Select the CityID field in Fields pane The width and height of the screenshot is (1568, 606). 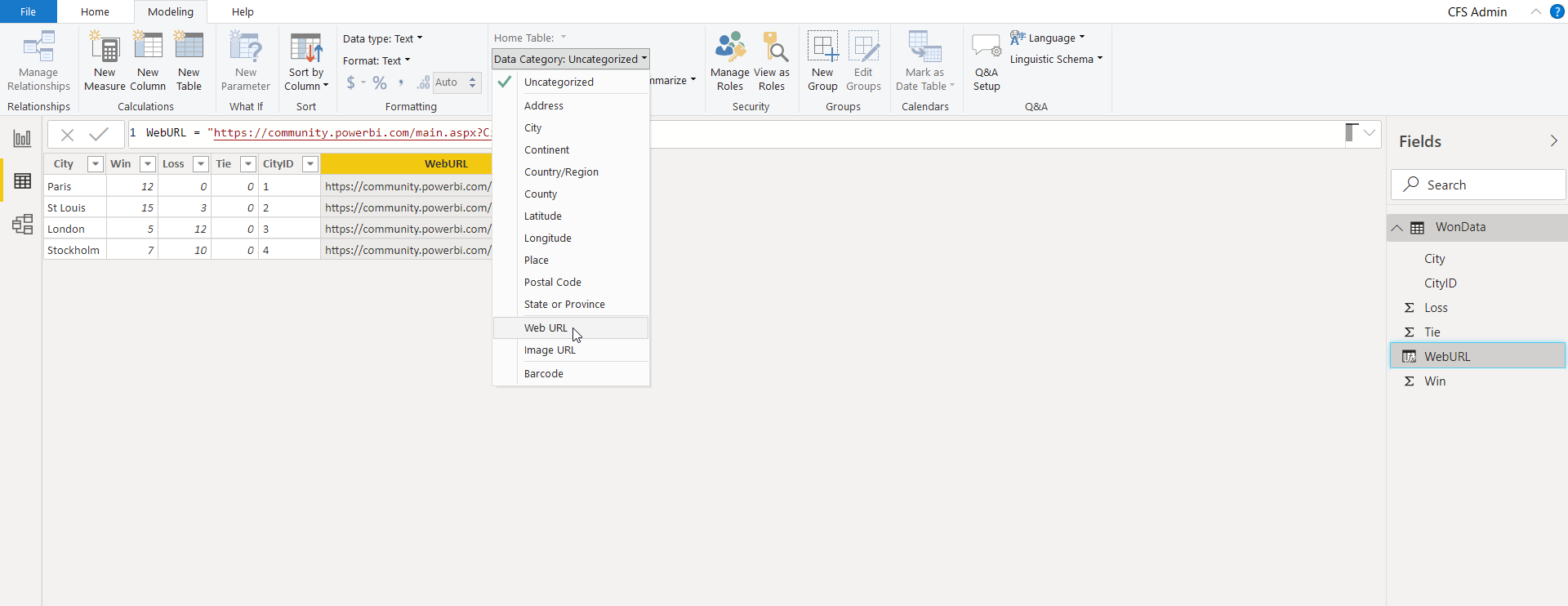(x=1440, y=283)
